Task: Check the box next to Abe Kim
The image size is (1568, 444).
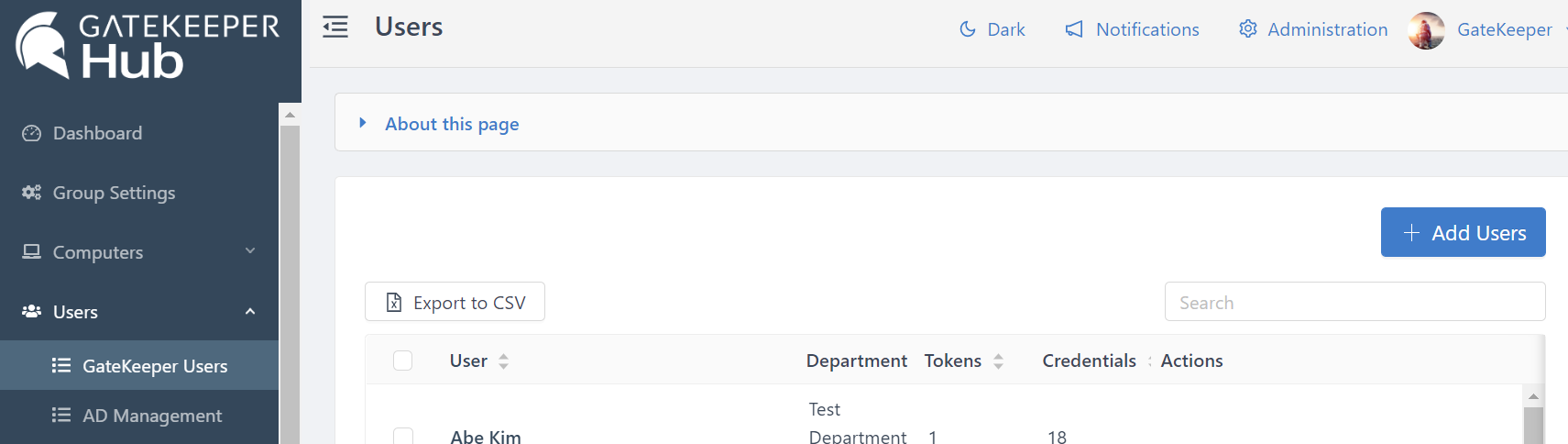Action: tap(402, 436)
